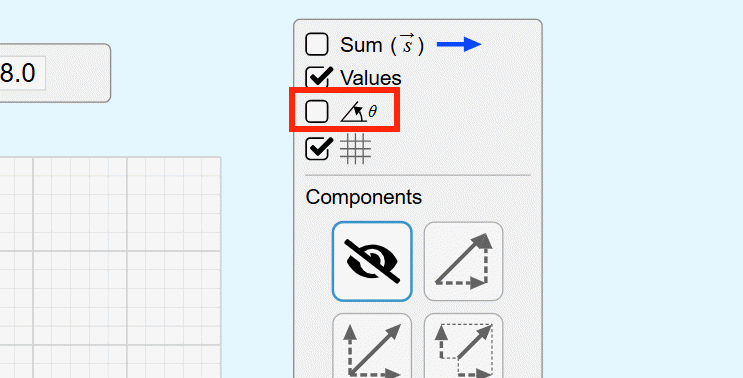Click the Components section heading
Viewport: 743px width, 378px height.
pyautogui.click(x=363, y=197)
